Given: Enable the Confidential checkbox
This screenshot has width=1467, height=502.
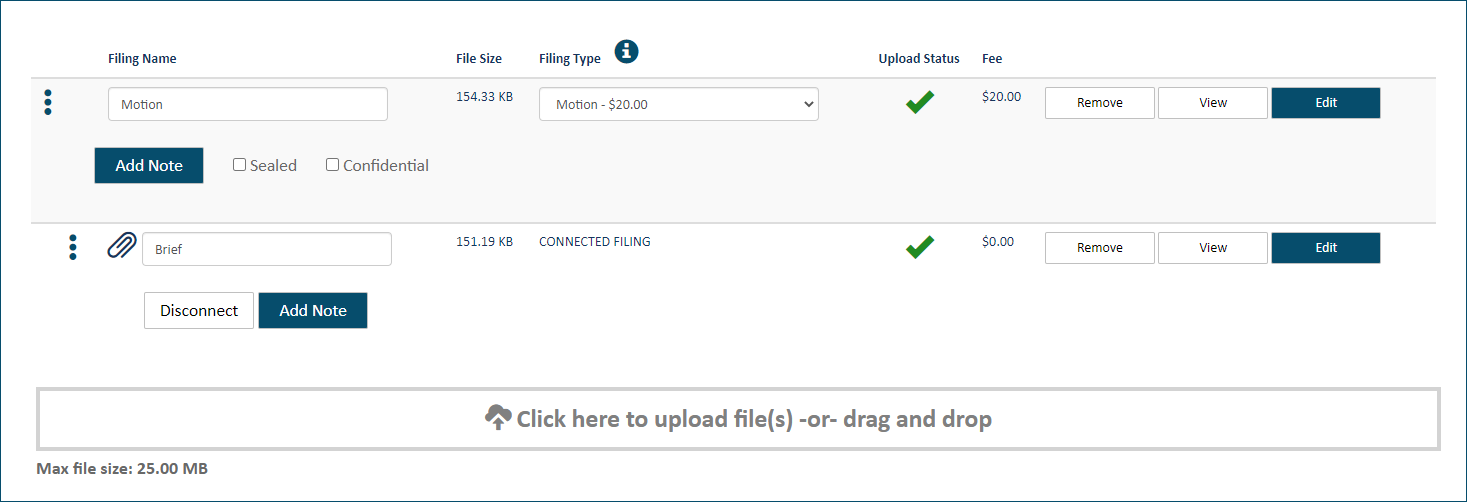Looking at the screenshot, I should click(333, 165).
